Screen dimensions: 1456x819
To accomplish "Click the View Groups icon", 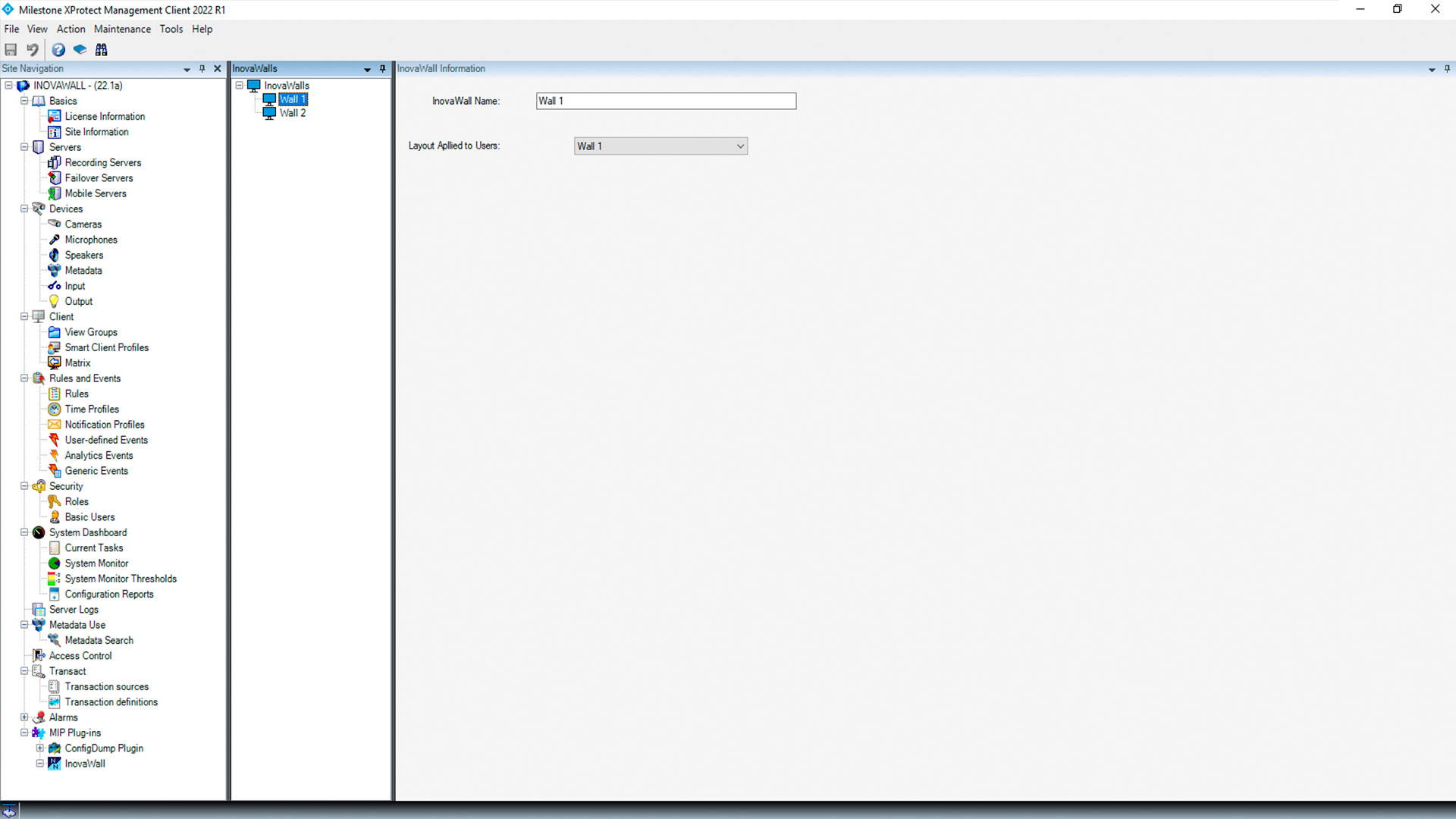I will point(55,332).
